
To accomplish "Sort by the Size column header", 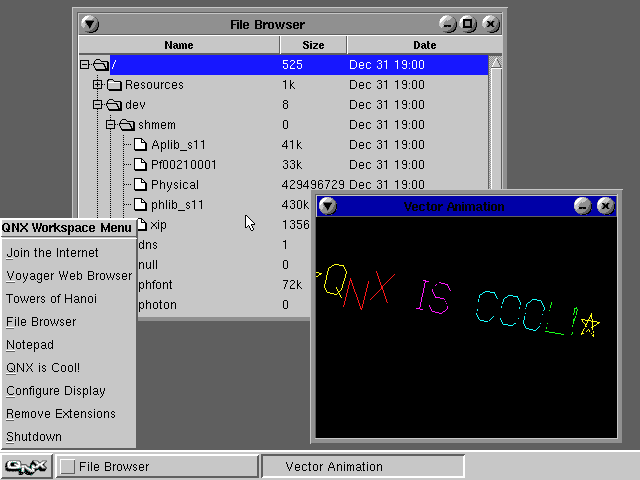I will point(313,45).
